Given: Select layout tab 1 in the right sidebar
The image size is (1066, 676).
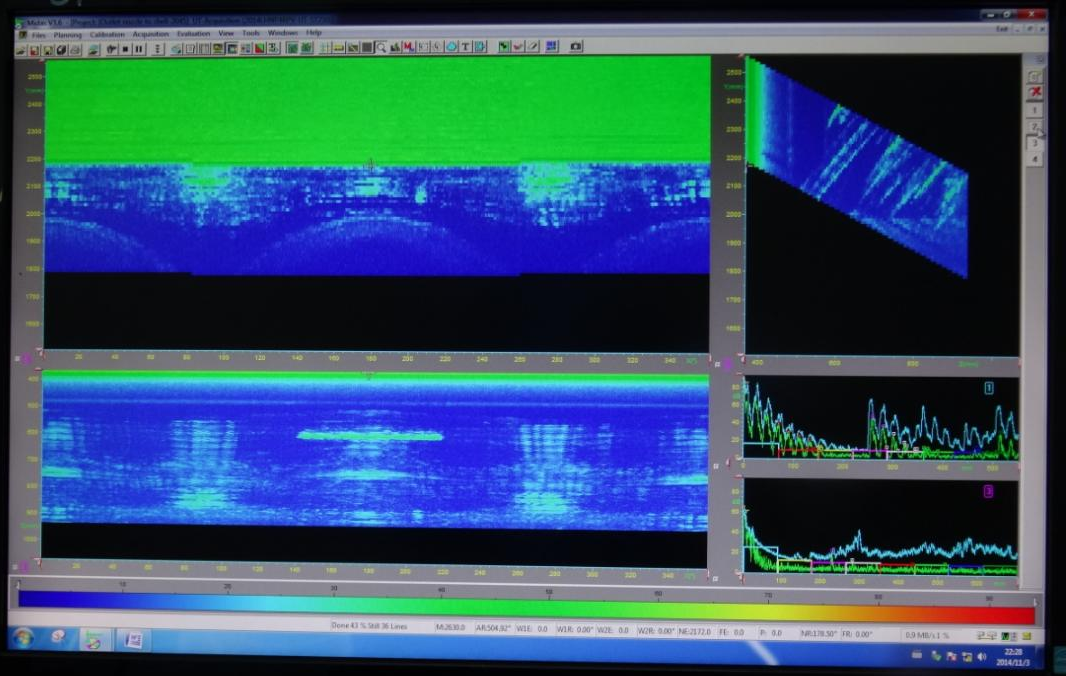Looking at the screenshot, I should [1035, 110].
